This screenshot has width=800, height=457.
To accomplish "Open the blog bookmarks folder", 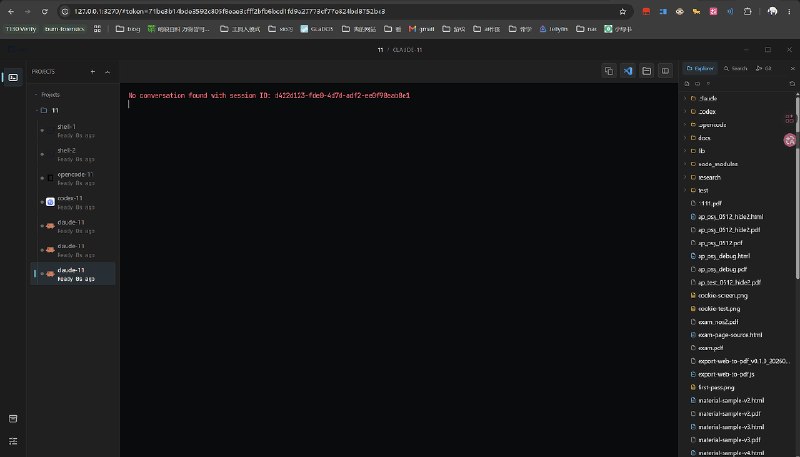I will 128,29.
